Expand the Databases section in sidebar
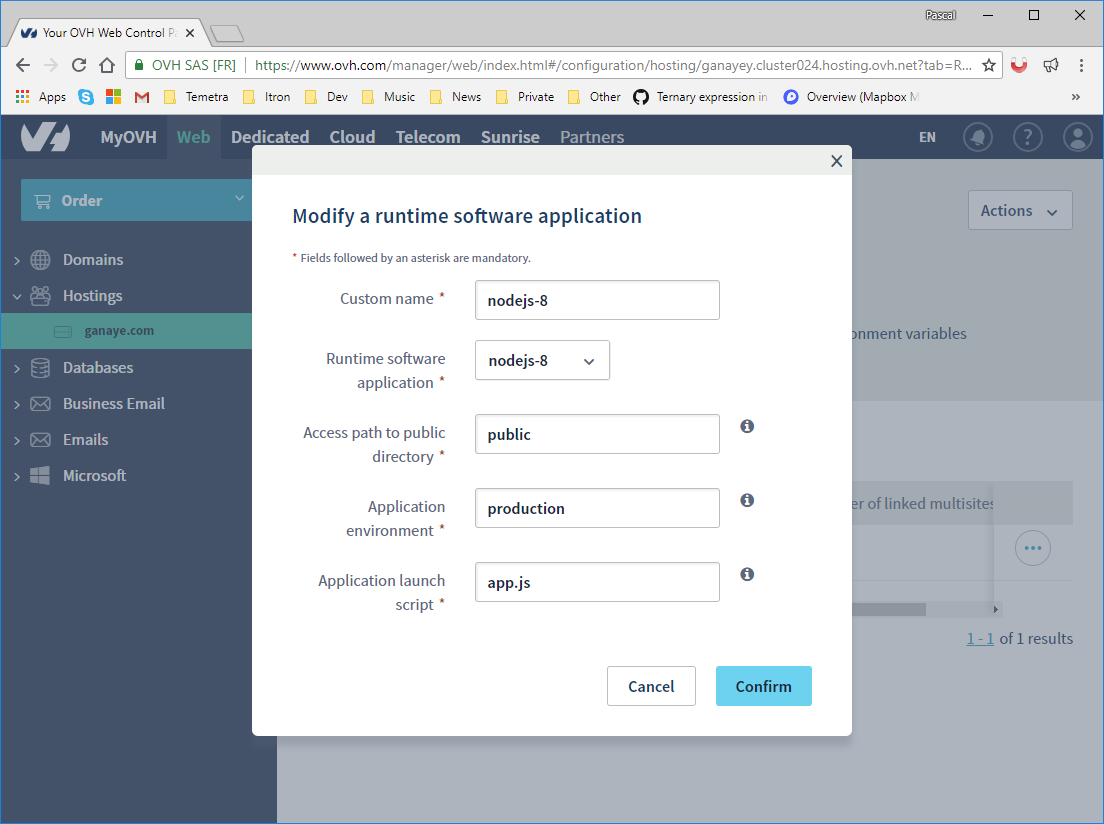Screen dimensions: 1104x824 click(17, 369)
